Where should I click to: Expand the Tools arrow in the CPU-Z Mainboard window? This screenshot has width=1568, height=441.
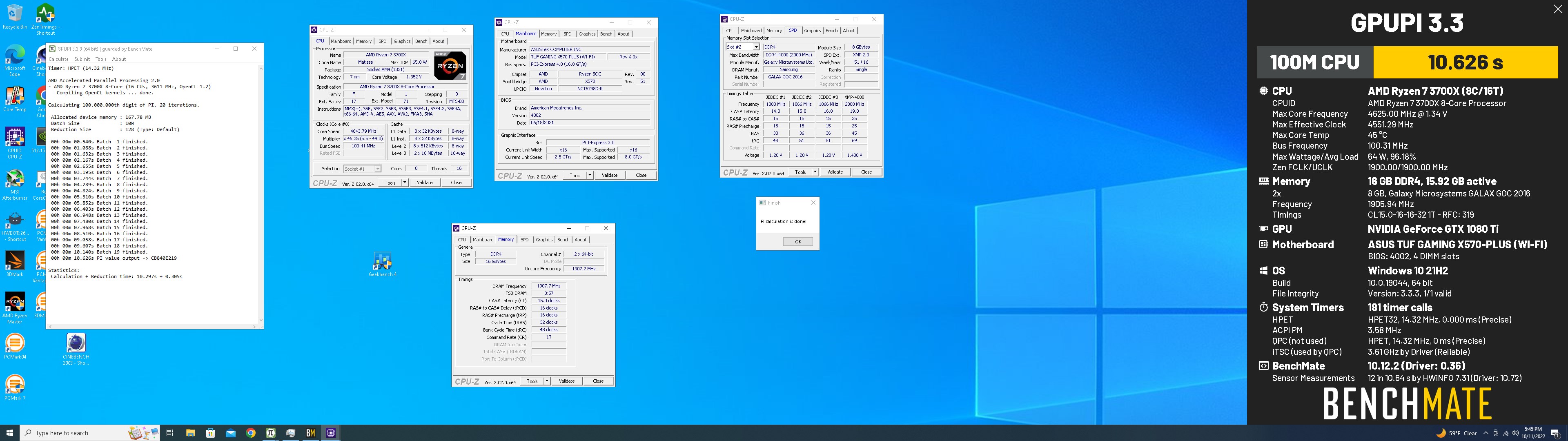point(590,176)
